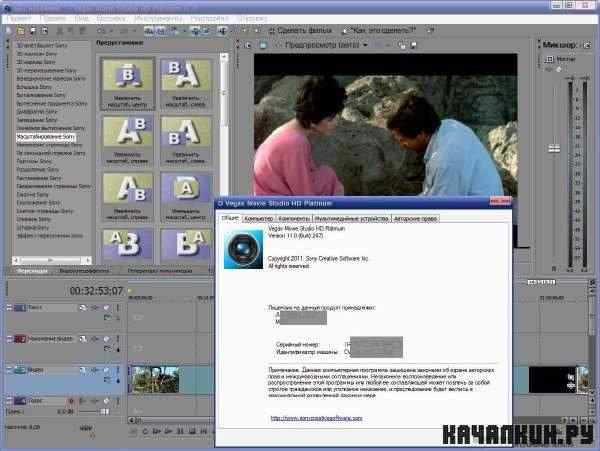Screen dimensions: 600x451
Task: Open the Справка menu
Action: tap(252, 18)
